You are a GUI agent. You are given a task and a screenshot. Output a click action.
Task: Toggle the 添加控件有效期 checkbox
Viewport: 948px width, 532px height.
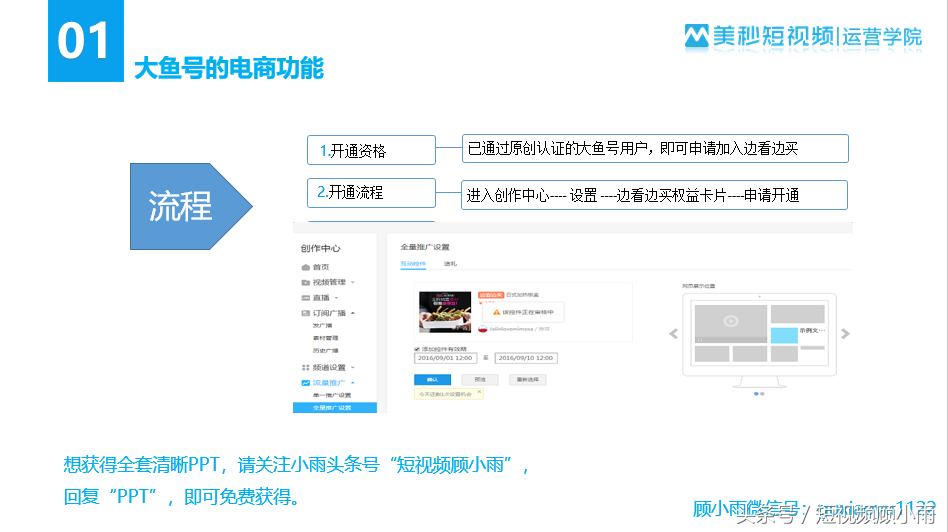pos(417,349)
